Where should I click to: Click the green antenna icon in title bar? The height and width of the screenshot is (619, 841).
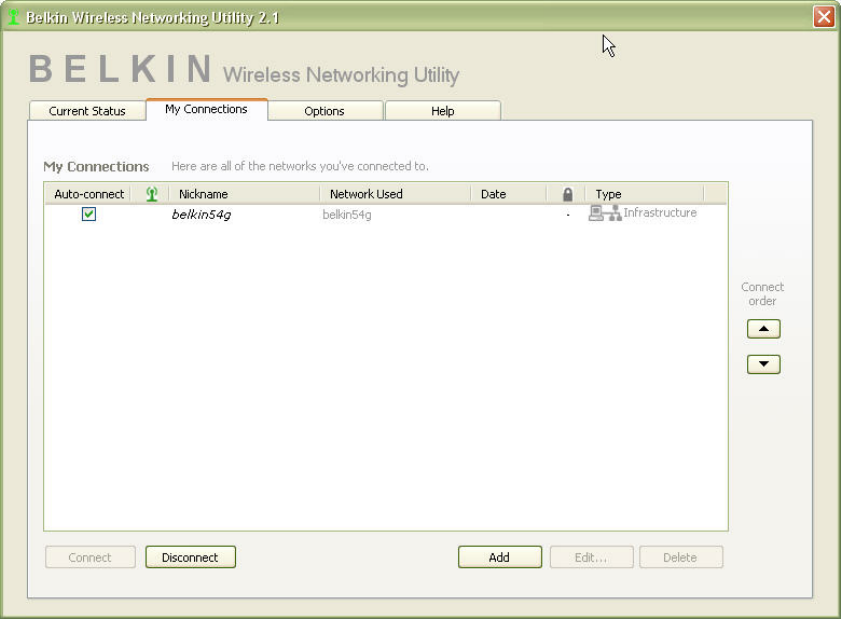13,17
